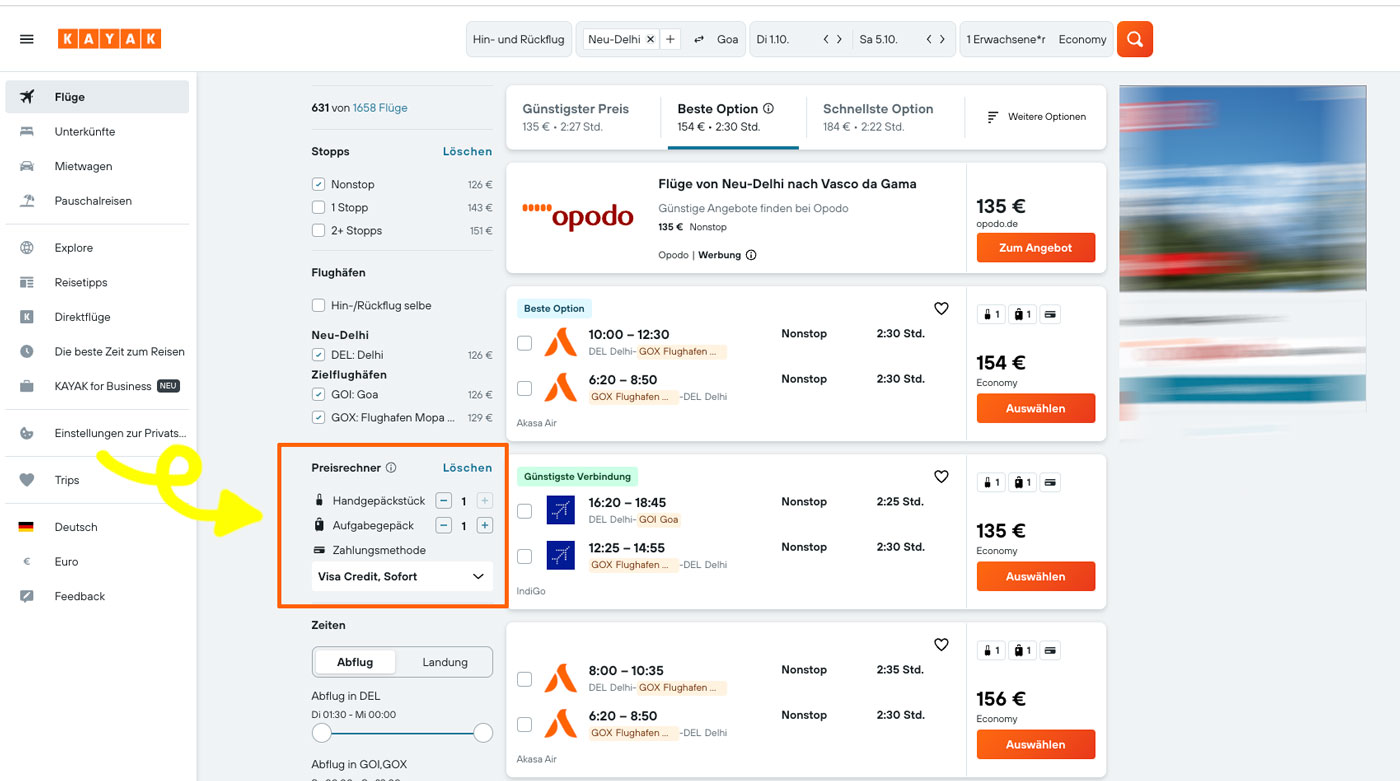Click the orange search magnifier button
The image size is (1400, 781).
coord(1134,39)
